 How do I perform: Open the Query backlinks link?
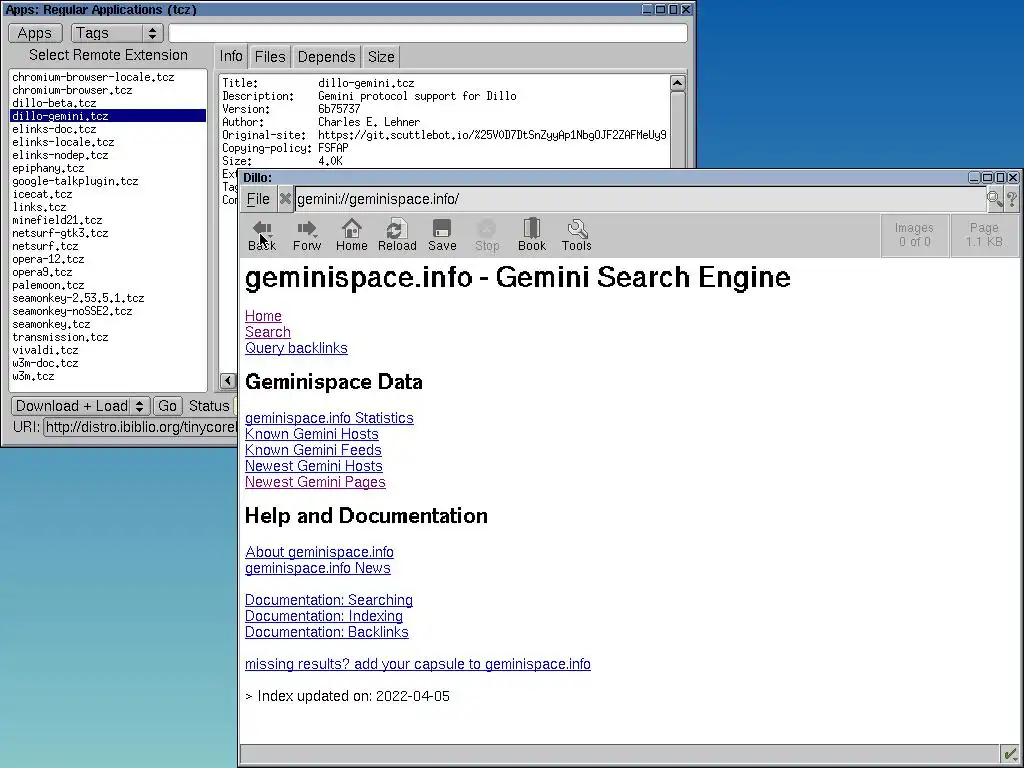[296, 348]
